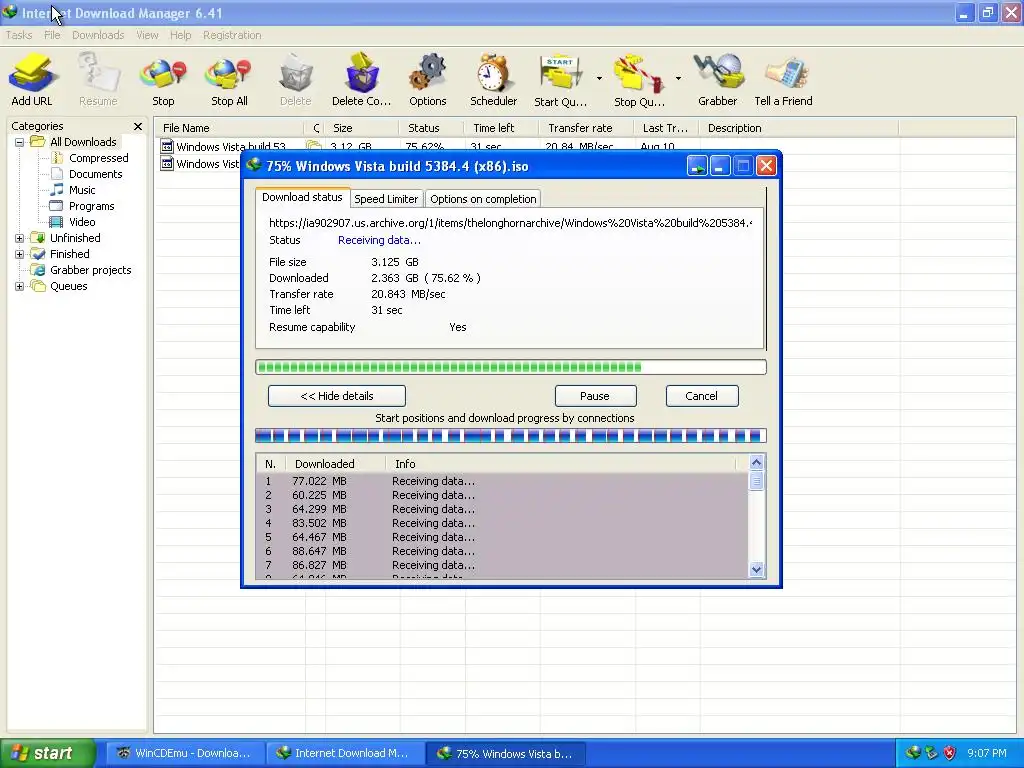This screenshot has height=768, width=1024.
Task: Sort by the File Name column header
Action: [x=229, y=128]
